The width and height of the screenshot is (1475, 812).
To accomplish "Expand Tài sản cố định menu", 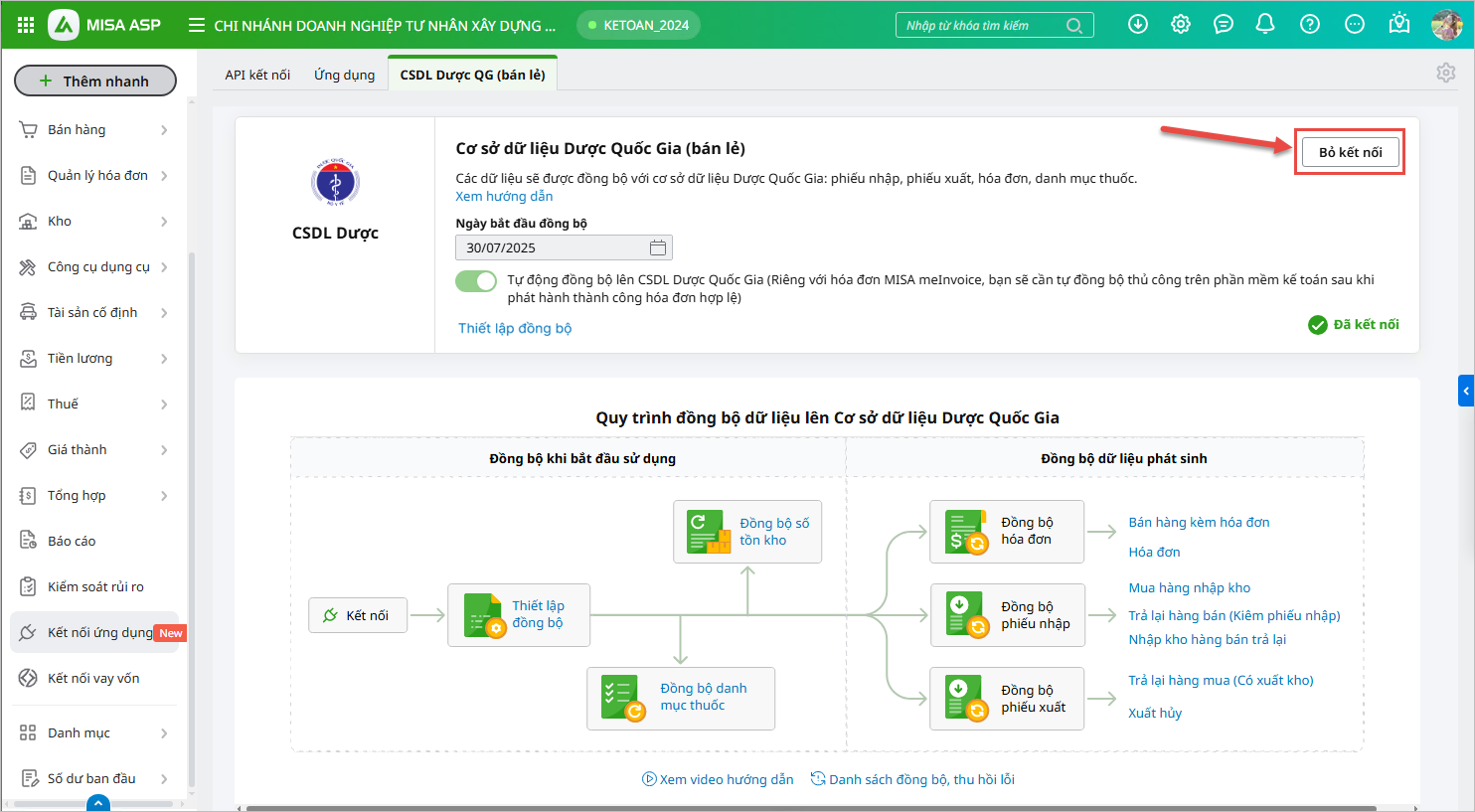I will pos(94,313).
